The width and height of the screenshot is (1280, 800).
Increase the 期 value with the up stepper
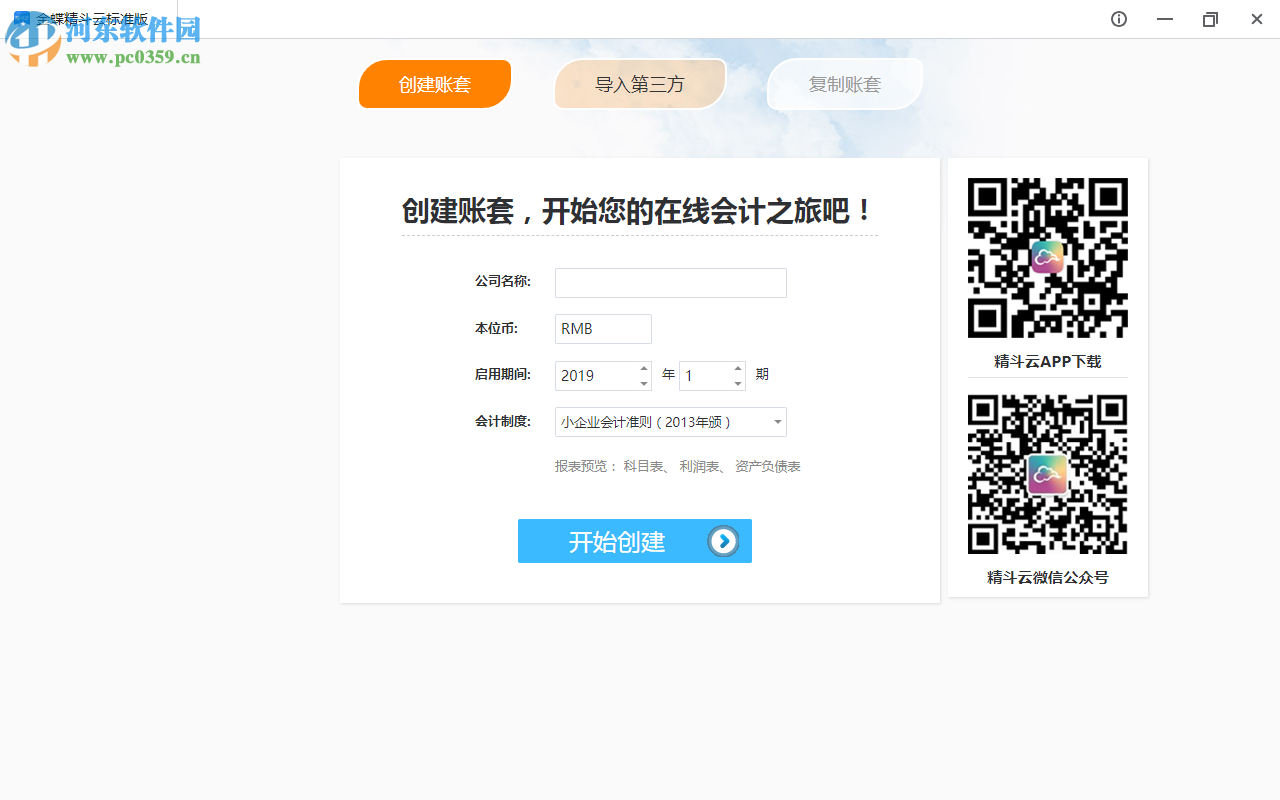[x=737, y=369]
